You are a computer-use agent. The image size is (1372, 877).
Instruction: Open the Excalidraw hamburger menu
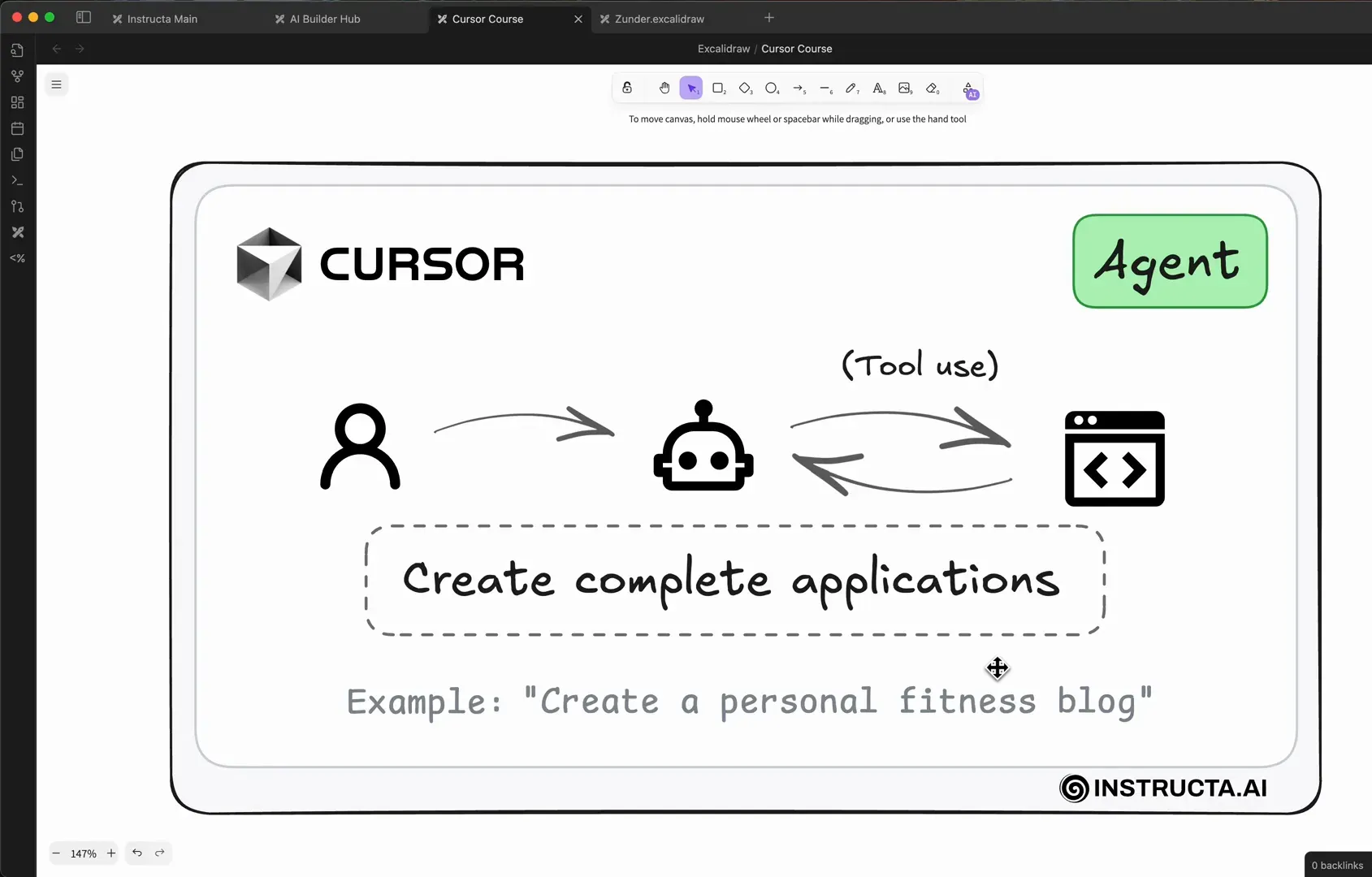pos(56,84)
